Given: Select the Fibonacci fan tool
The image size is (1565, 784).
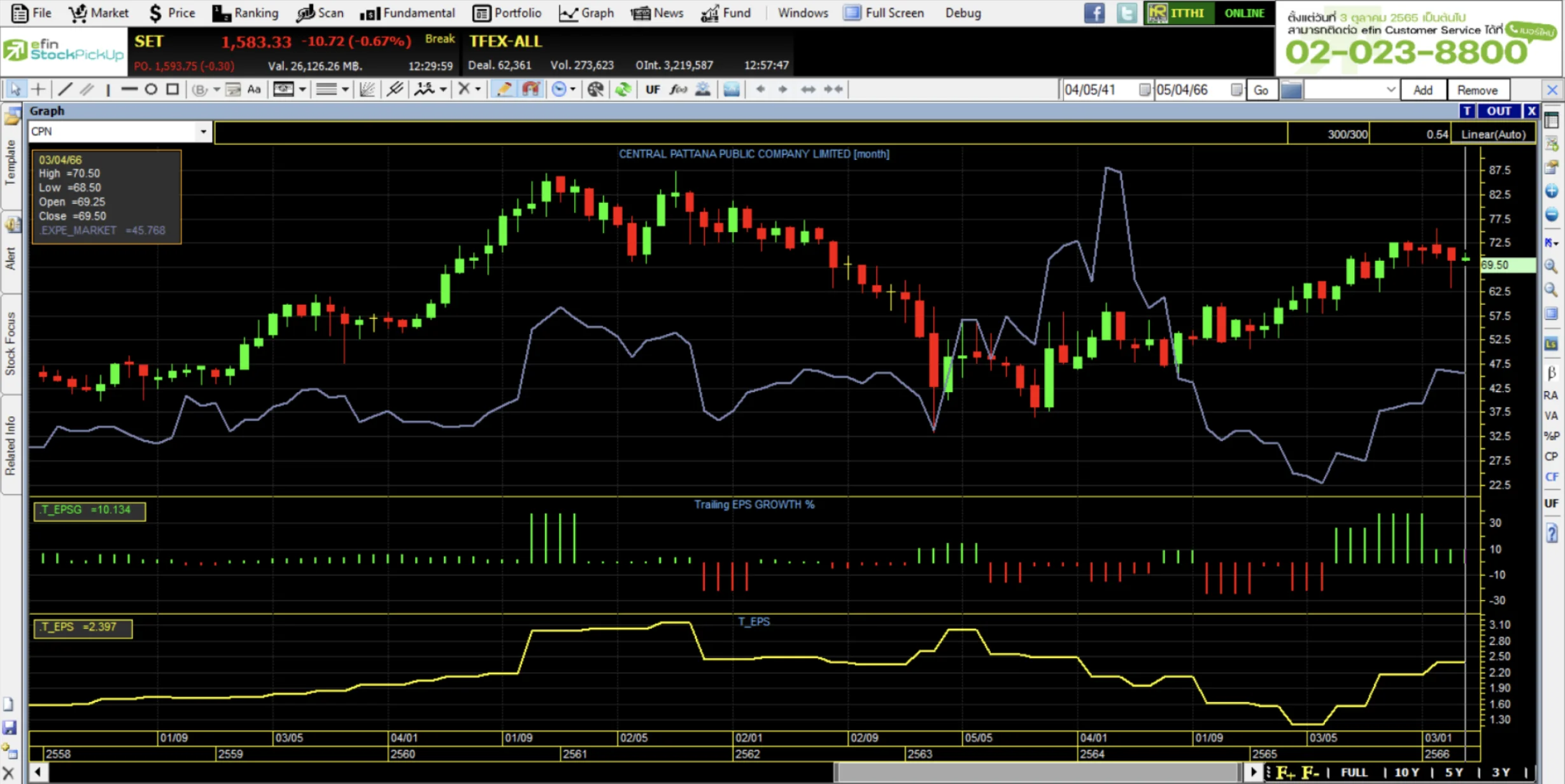Looking at the screenshot, I should [x=367, y=90].
